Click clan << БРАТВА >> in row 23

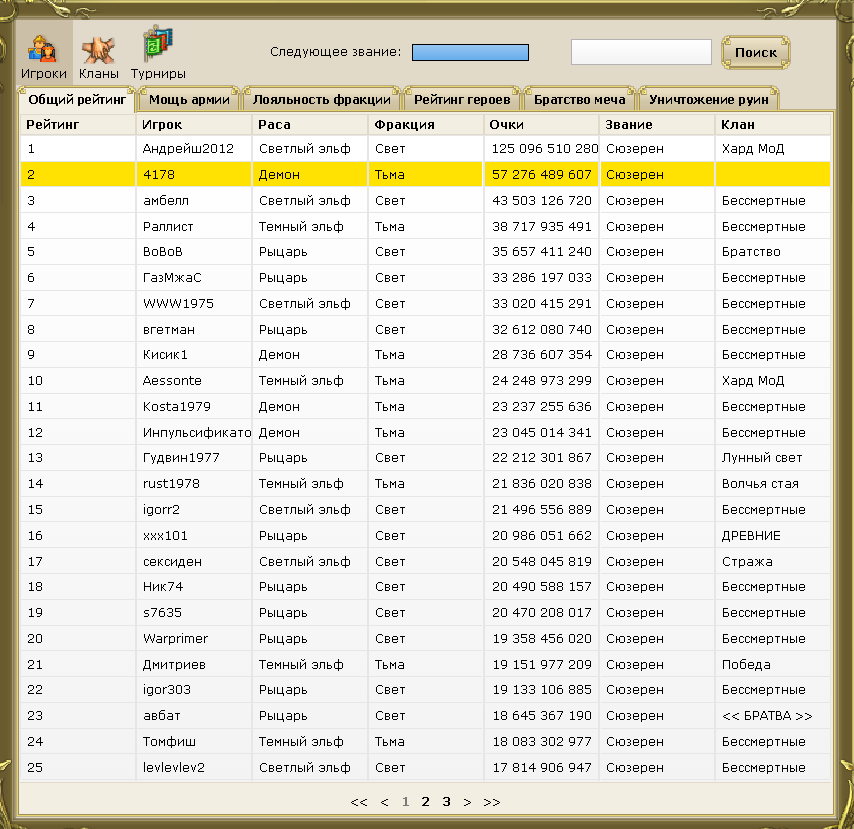click(767, 716)
